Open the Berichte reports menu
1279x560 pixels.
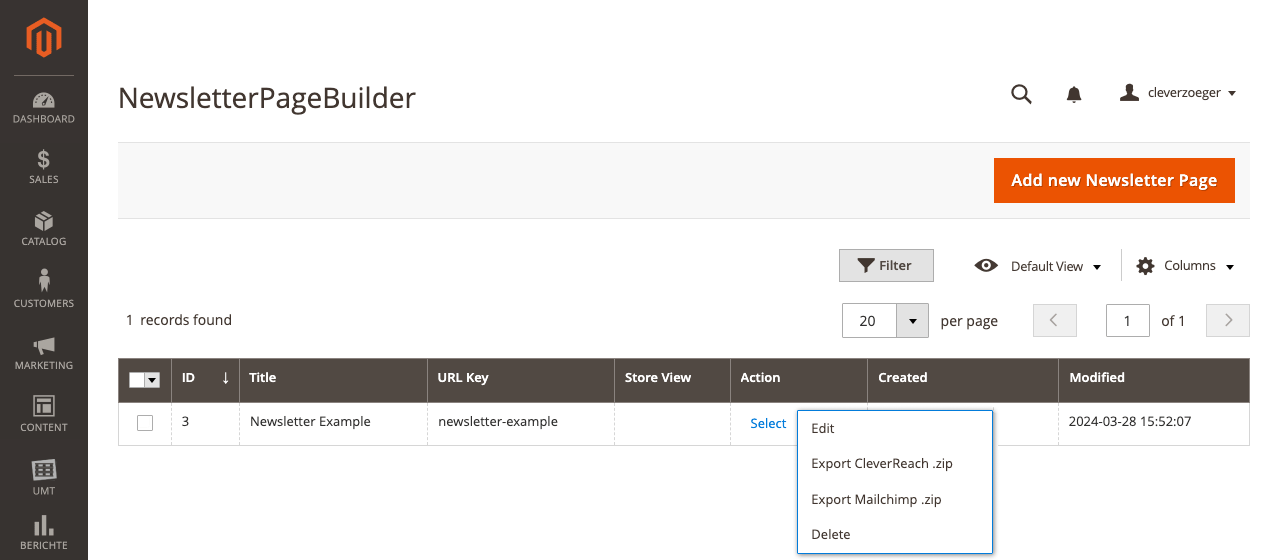point(44,534)
